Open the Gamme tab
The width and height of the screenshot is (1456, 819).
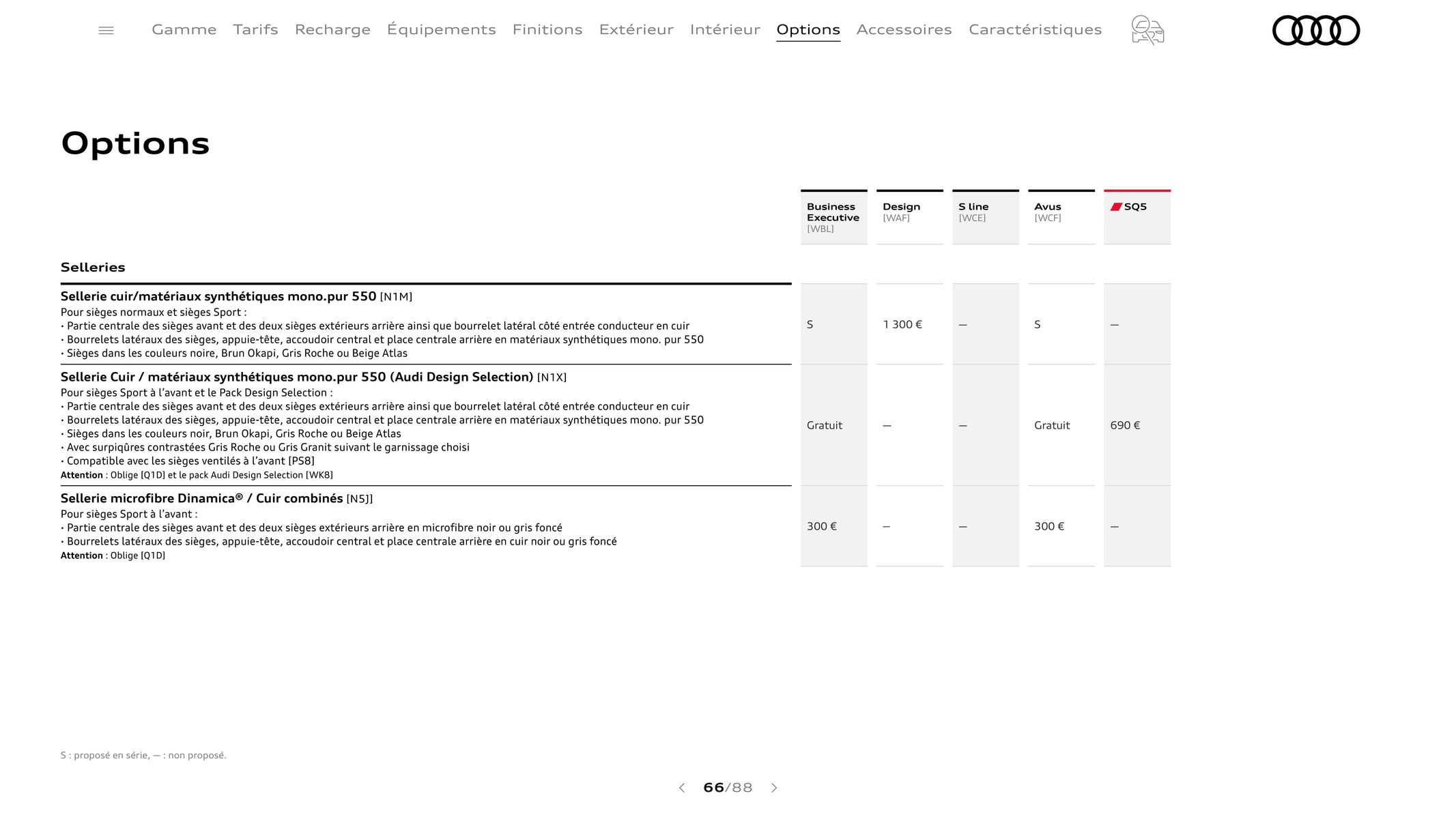click(x=184, y=29)
